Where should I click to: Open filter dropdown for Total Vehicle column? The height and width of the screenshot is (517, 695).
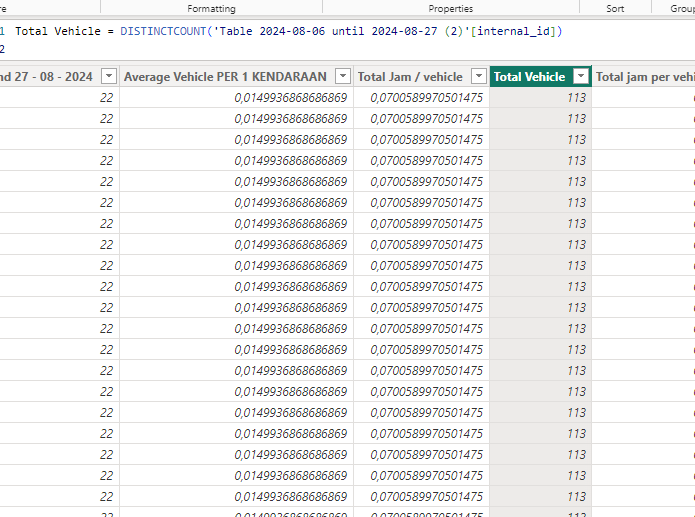click(x=581, y=76)
